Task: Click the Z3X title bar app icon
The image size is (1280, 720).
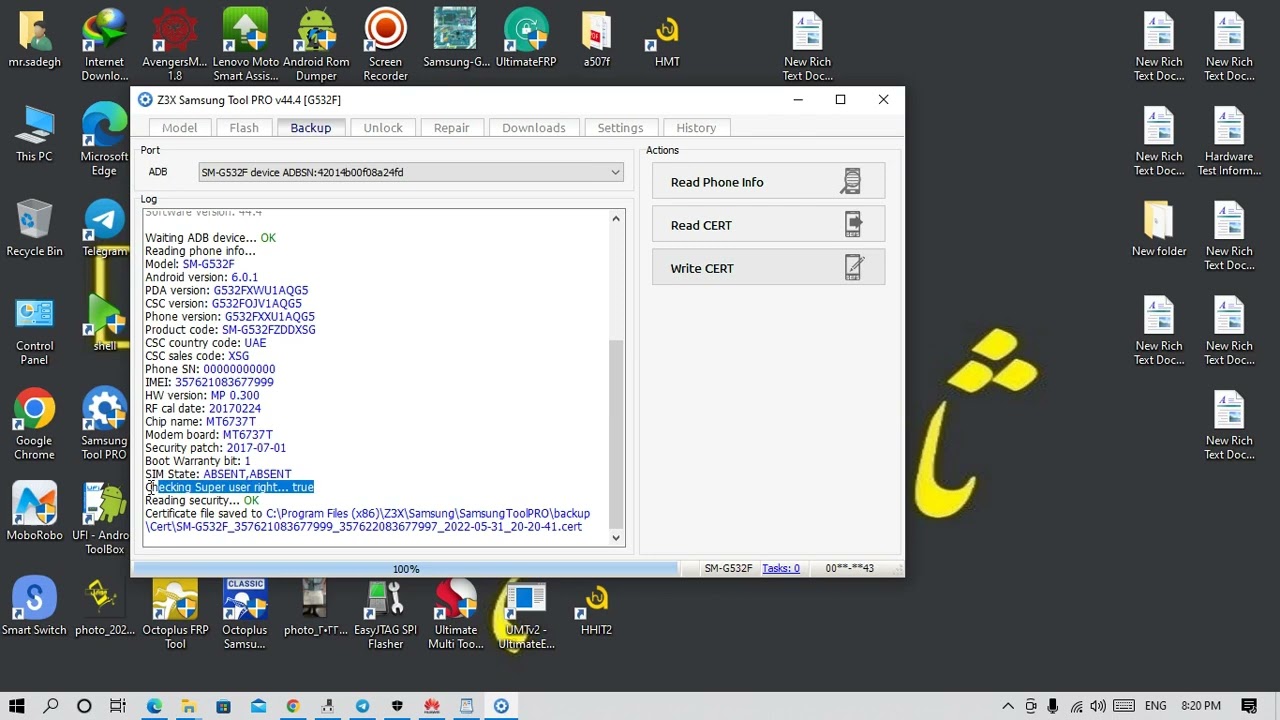Action: point(145,100)
